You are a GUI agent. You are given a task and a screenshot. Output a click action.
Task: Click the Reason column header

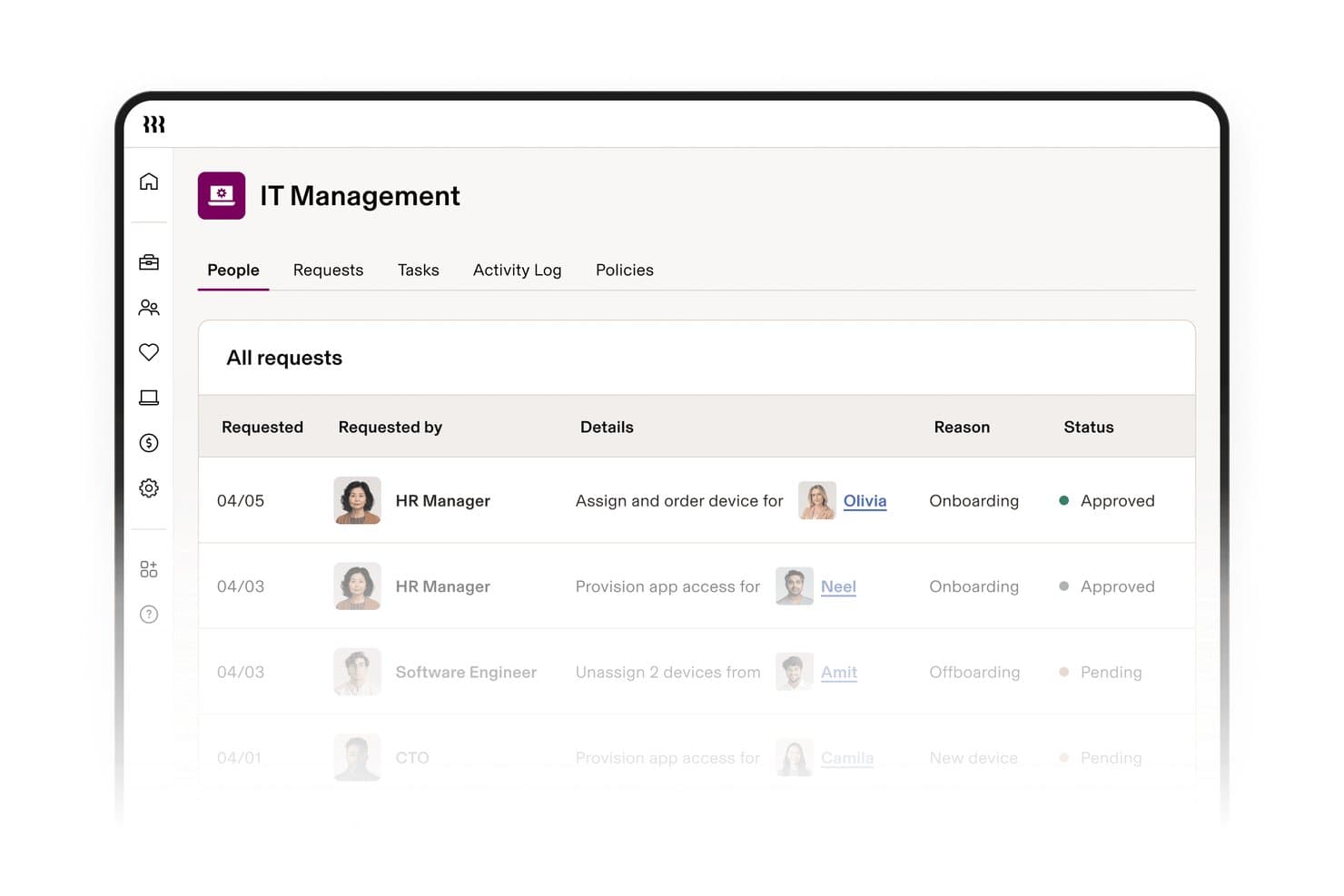pos(962,427)
